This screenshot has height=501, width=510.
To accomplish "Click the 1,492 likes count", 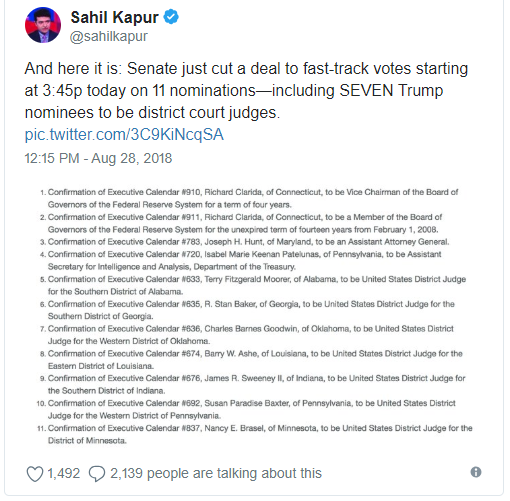I will coord(63,473).
